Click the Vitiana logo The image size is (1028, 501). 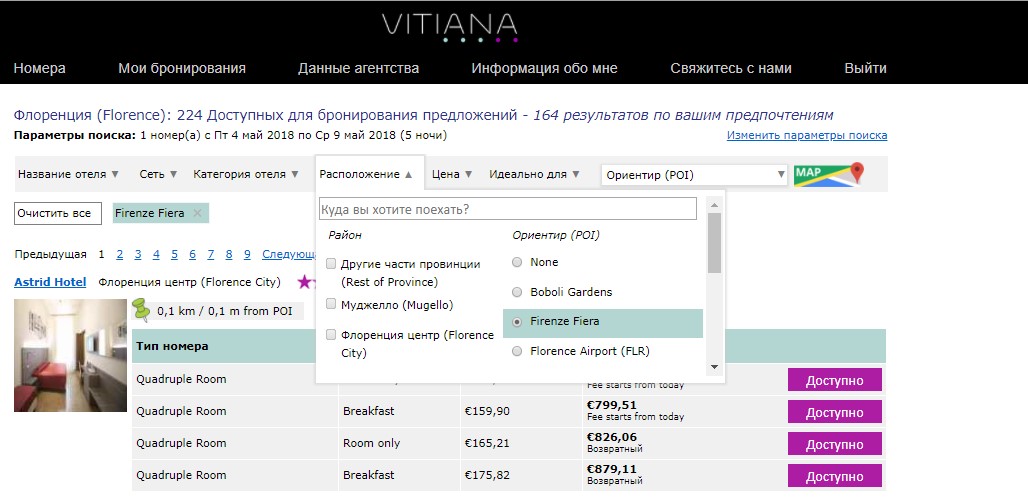click(448, 27)
